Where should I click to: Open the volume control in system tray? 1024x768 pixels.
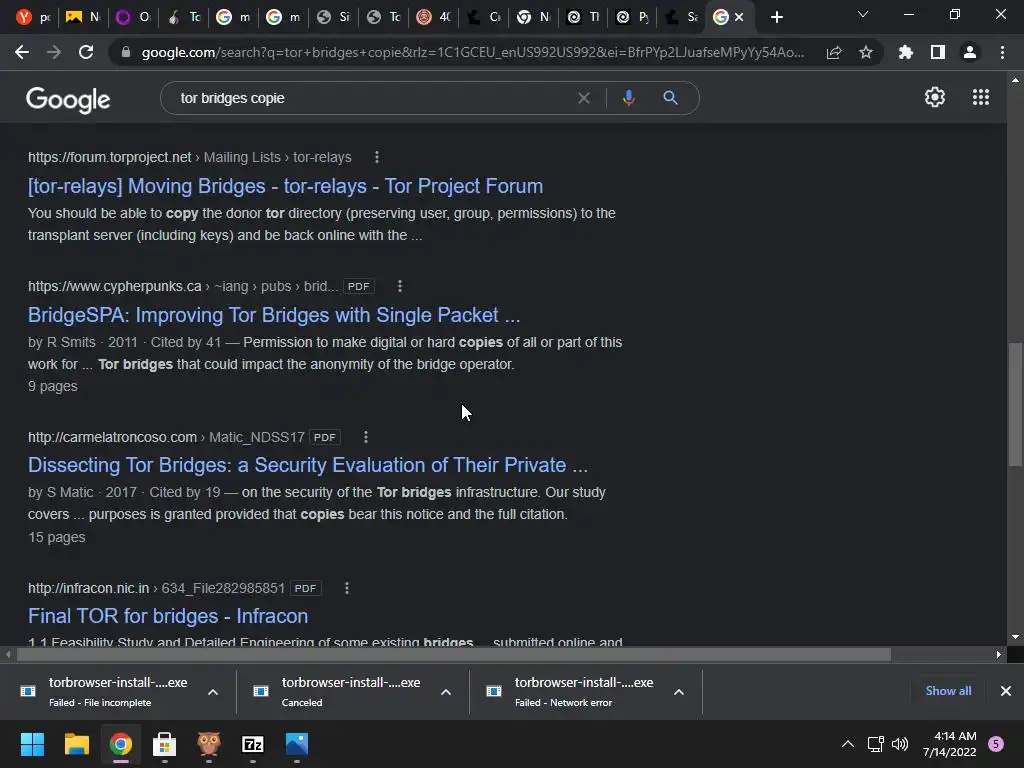(900, 744)
